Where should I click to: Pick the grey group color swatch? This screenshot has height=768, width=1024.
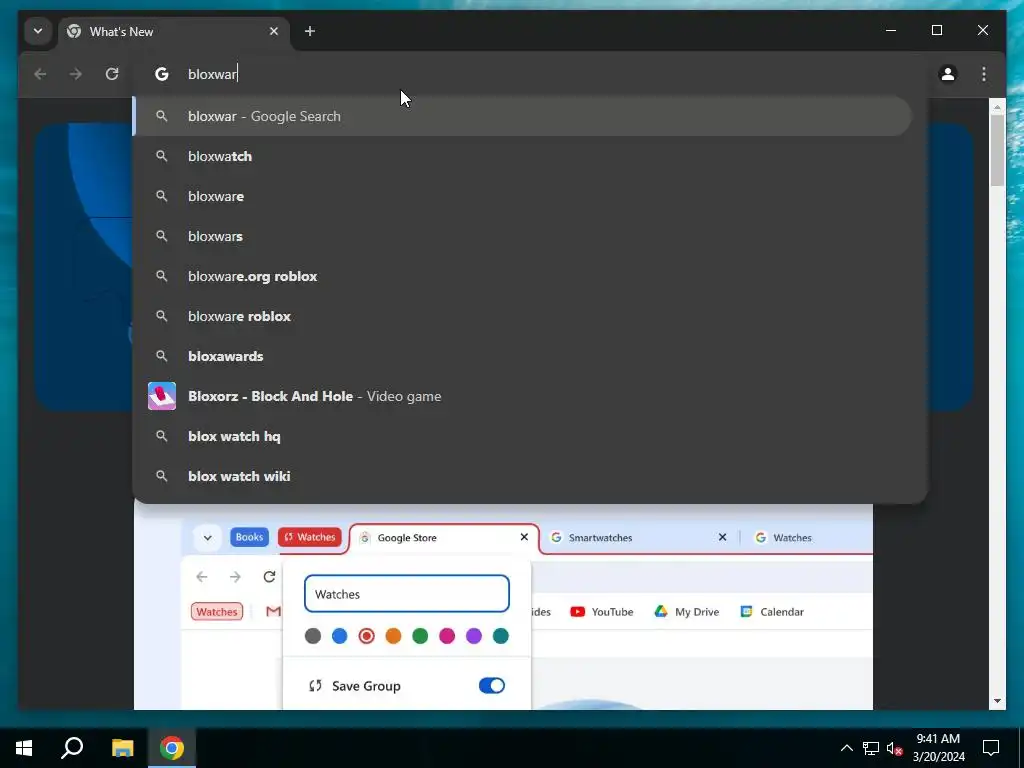pos(313,635)
